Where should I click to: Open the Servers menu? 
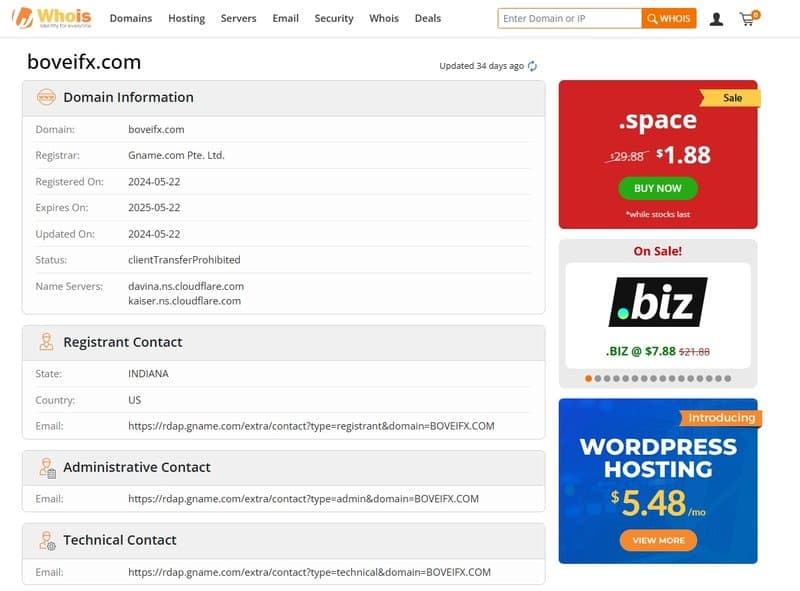pos(238,18)
